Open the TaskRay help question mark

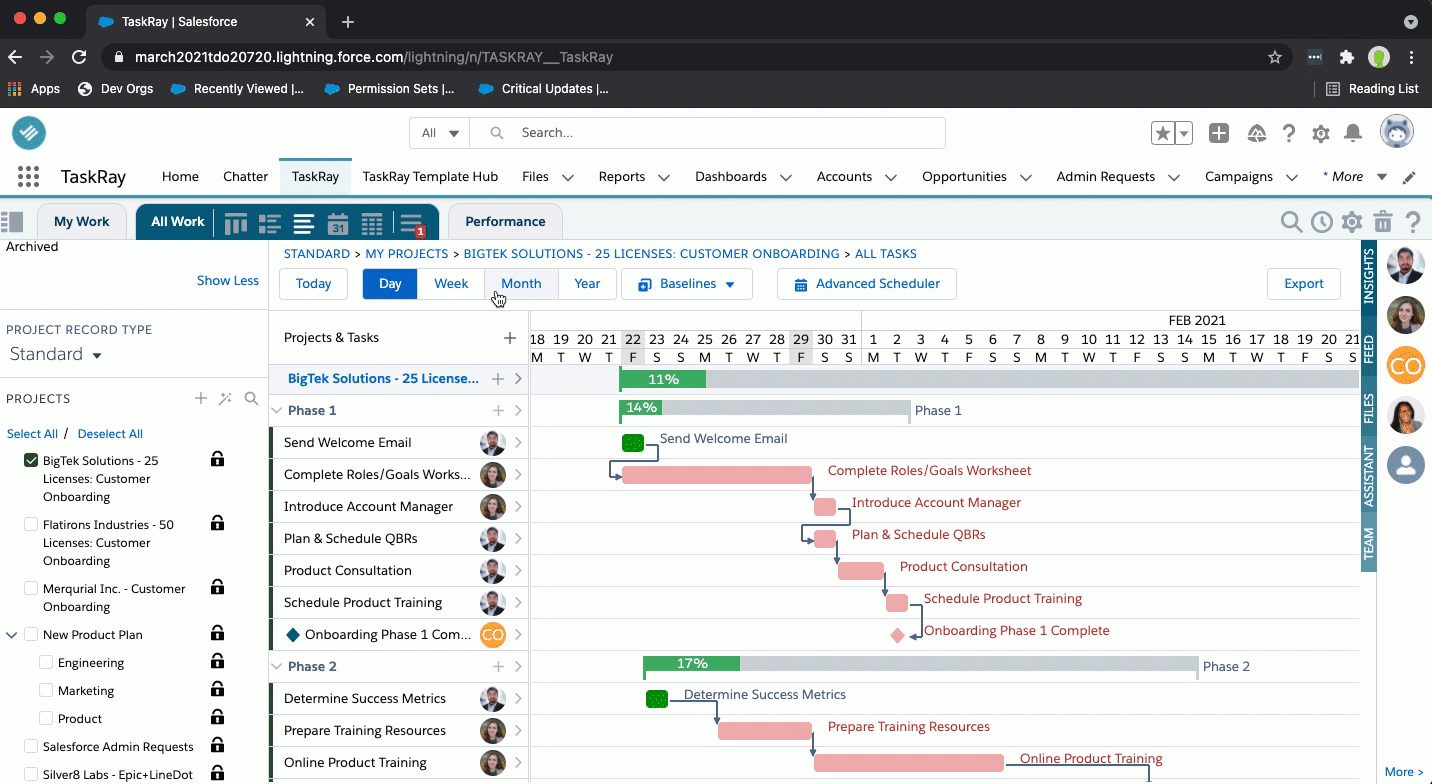click(1412, 222)
